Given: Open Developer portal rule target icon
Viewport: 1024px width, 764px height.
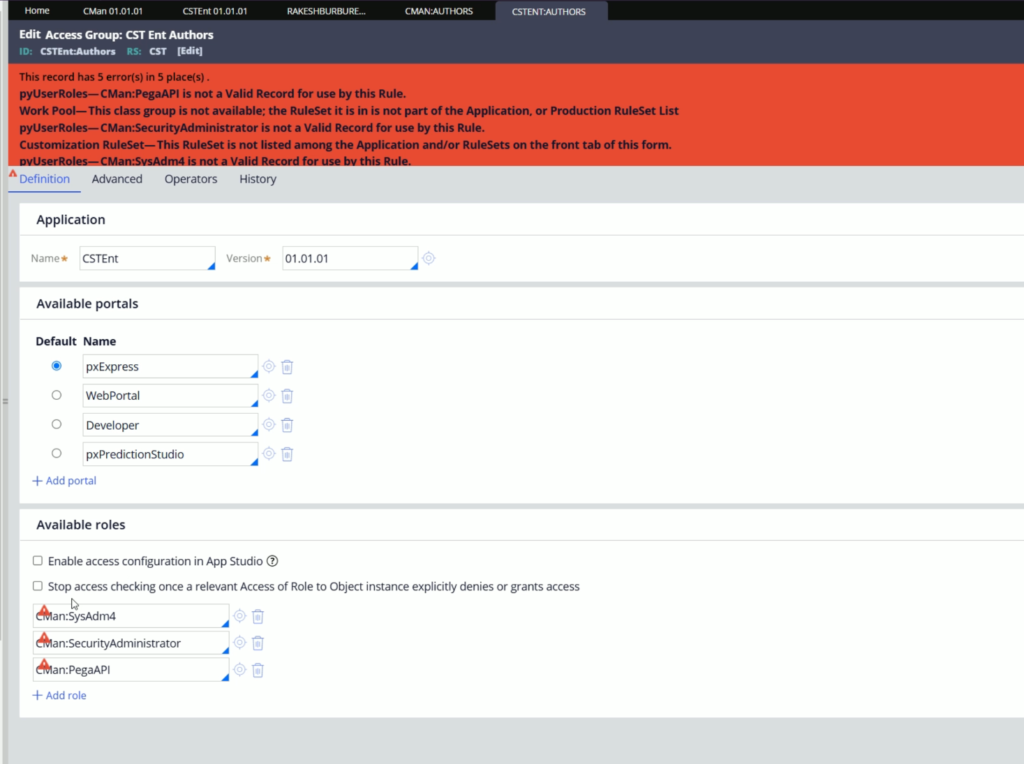Looking at the screenshot, I should tap(268, 424).
